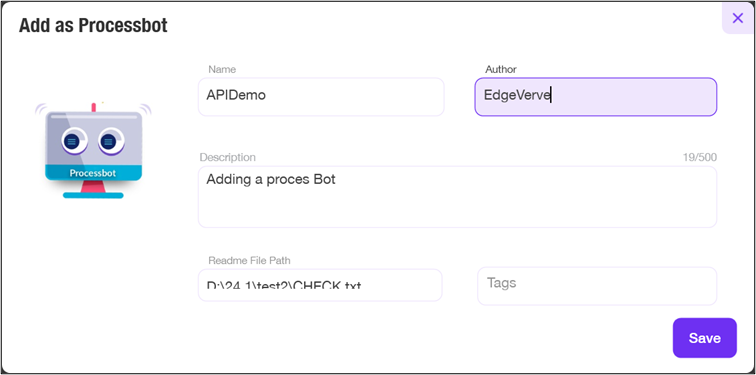The width and height of the screenshot is (756, 375).
Task: Click the 19/500 character counter
Action: tap(700, 158)
